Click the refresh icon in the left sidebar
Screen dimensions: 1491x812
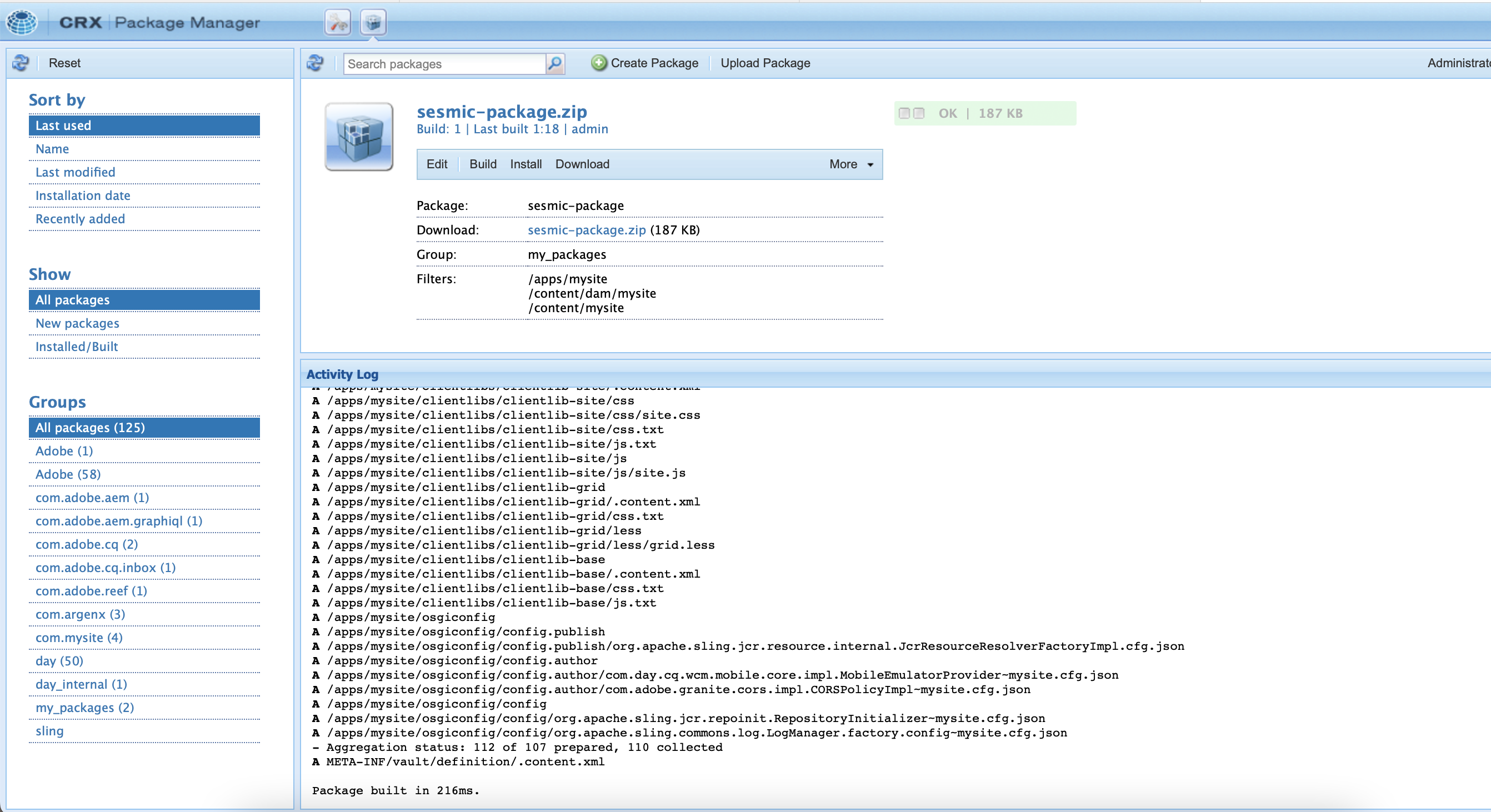pyautogui.click(x=21, y=63)
